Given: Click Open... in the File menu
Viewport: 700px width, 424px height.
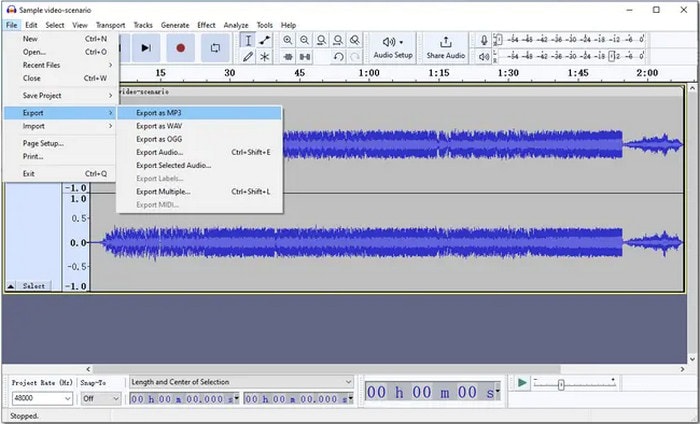Looking at the screenshot, I should pyautogui.click(x=61, y=52).
